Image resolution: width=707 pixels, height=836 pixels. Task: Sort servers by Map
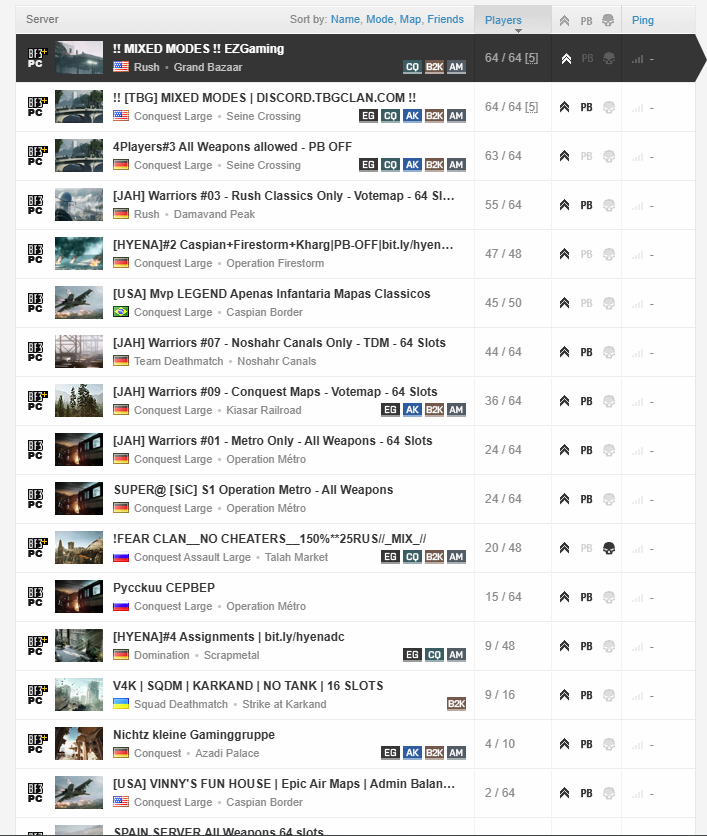coord(410,19)
